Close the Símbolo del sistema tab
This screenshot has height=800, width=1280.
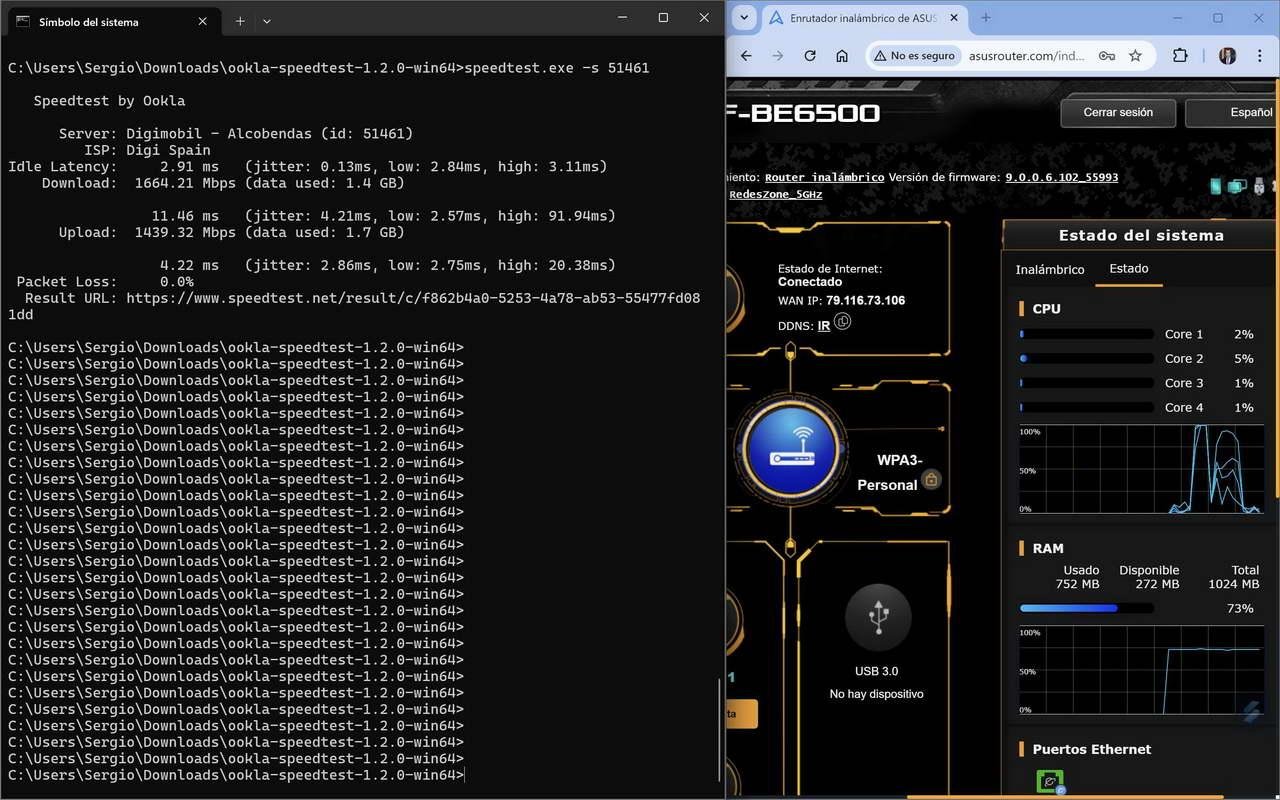pos(202,21)
